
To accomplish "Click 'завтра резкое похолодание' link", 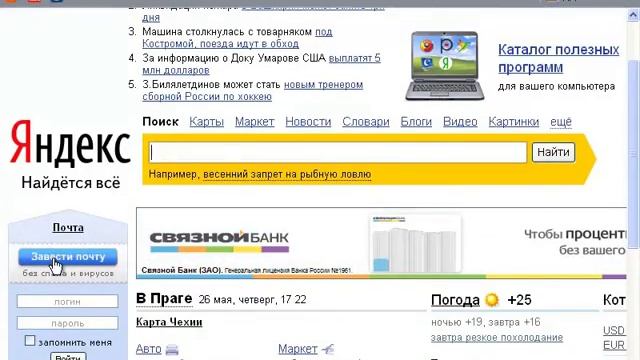I will click(x=497, y=338).
